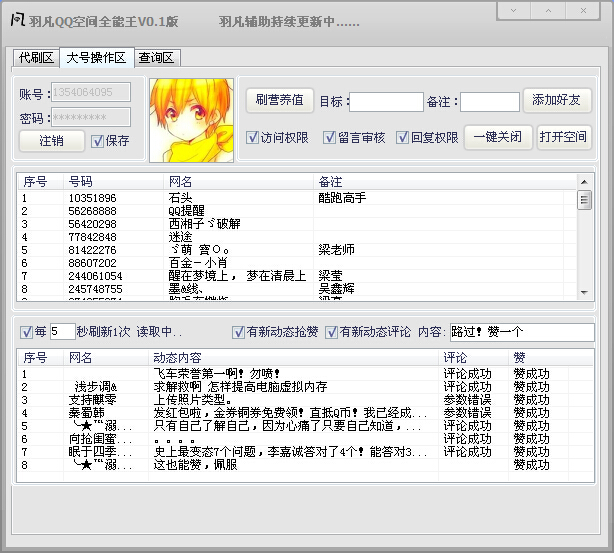Image resolution: width=614 pixels, height=553 pixels.
Task: Select feed row by 浅步调
Action: (x=305, y=387)
